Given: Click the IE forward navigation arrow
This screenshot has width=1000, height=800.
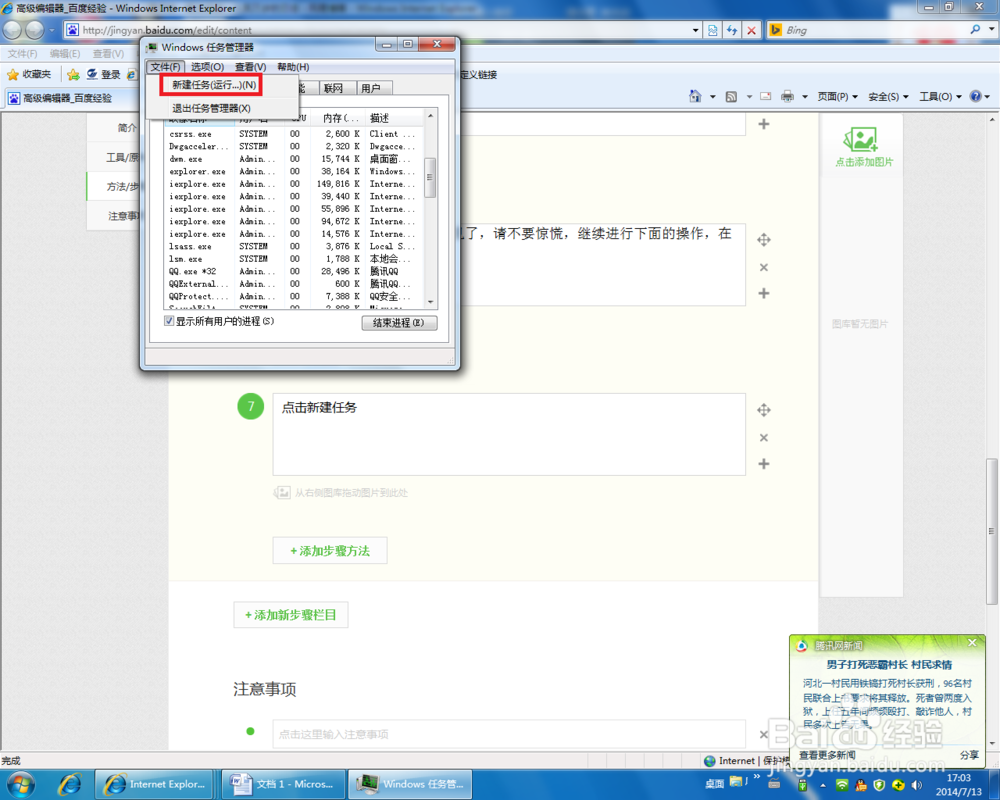Looking at the screenshot, I should 35,29.
